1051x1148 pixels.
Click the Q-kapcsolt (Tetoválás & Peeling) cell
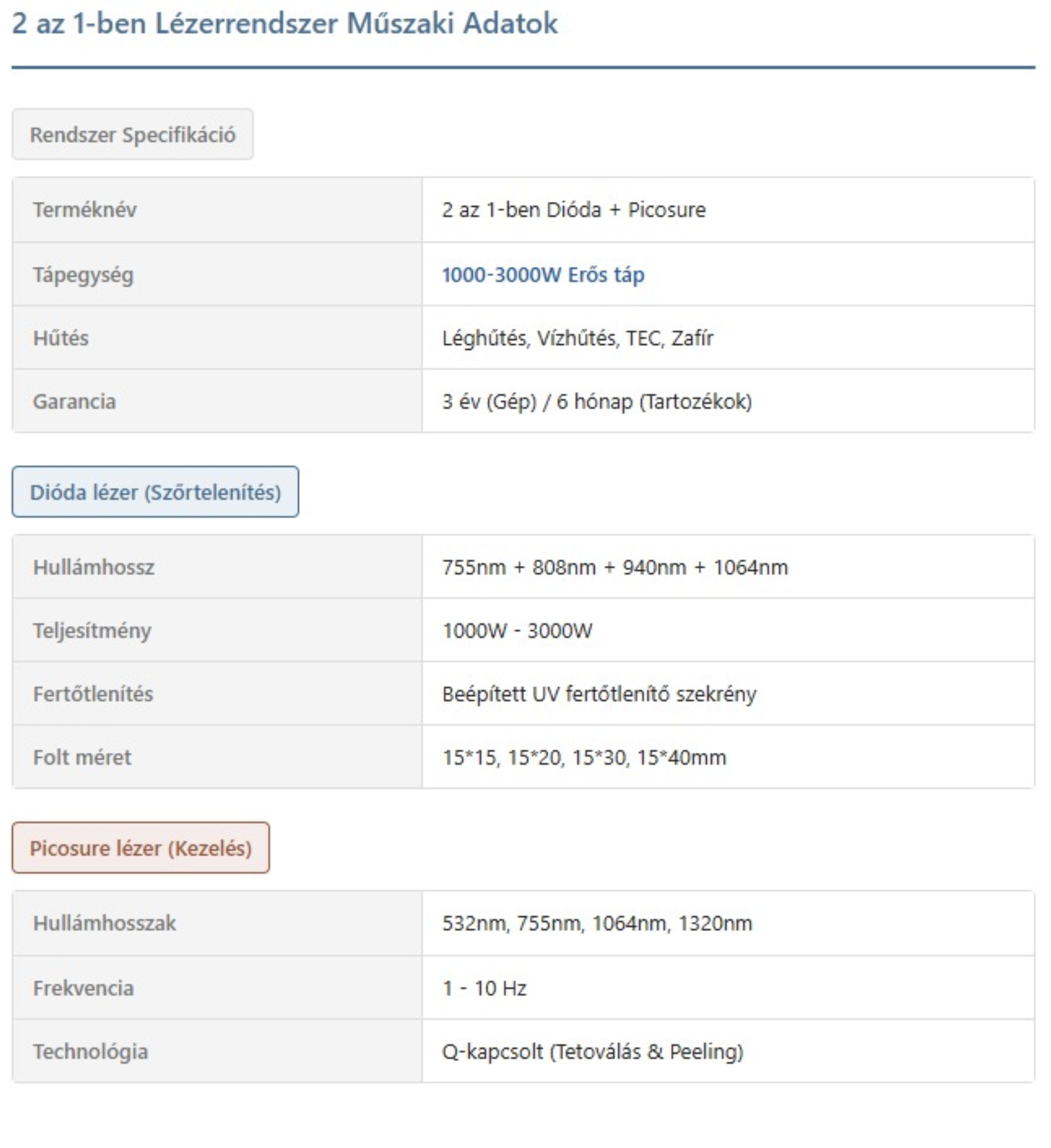point(728,1051)
